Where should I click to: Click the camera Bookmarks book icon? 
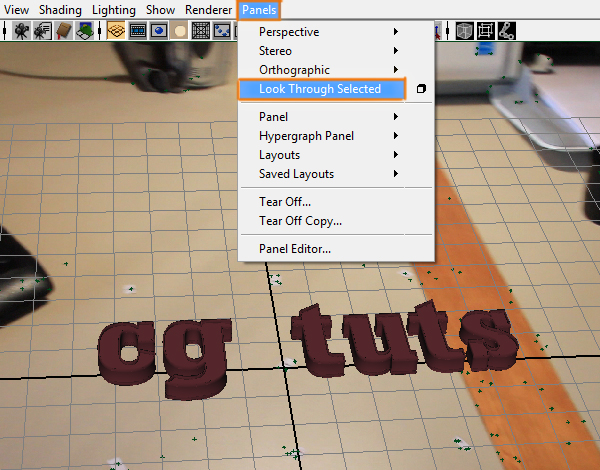tap(64, 31)
